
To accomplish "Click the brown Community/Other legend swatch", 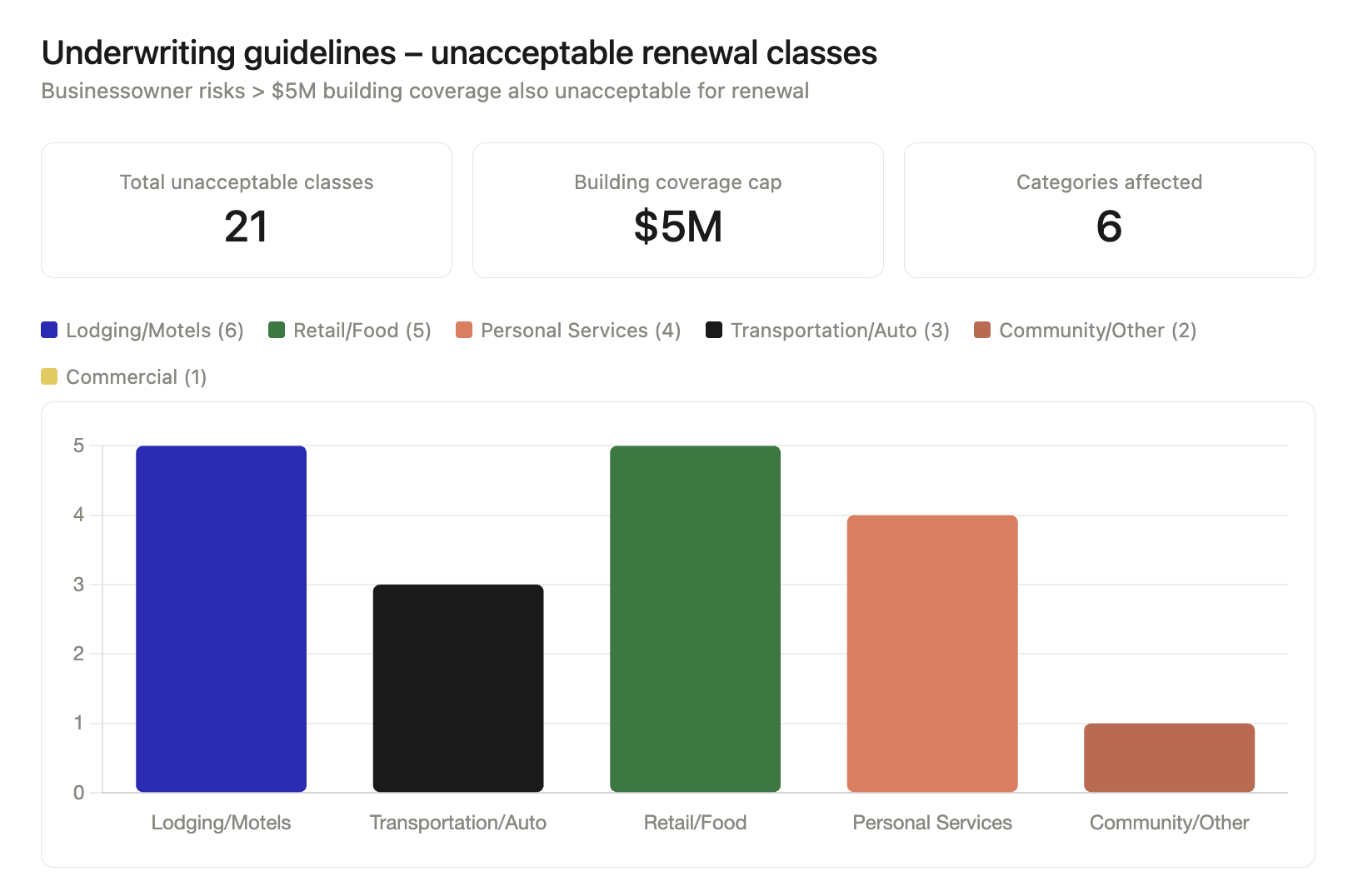I will point(982,331).
